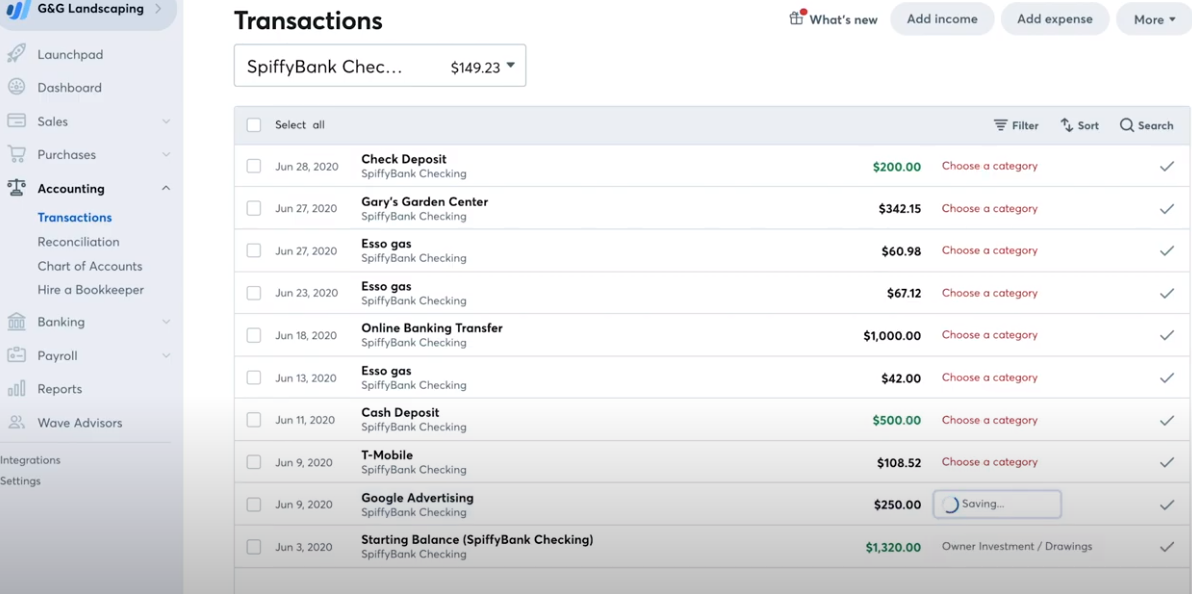This screenshot has height=594, width=1192.
Task: Open Reports via the bar chart icon
Action: point(17,388)
